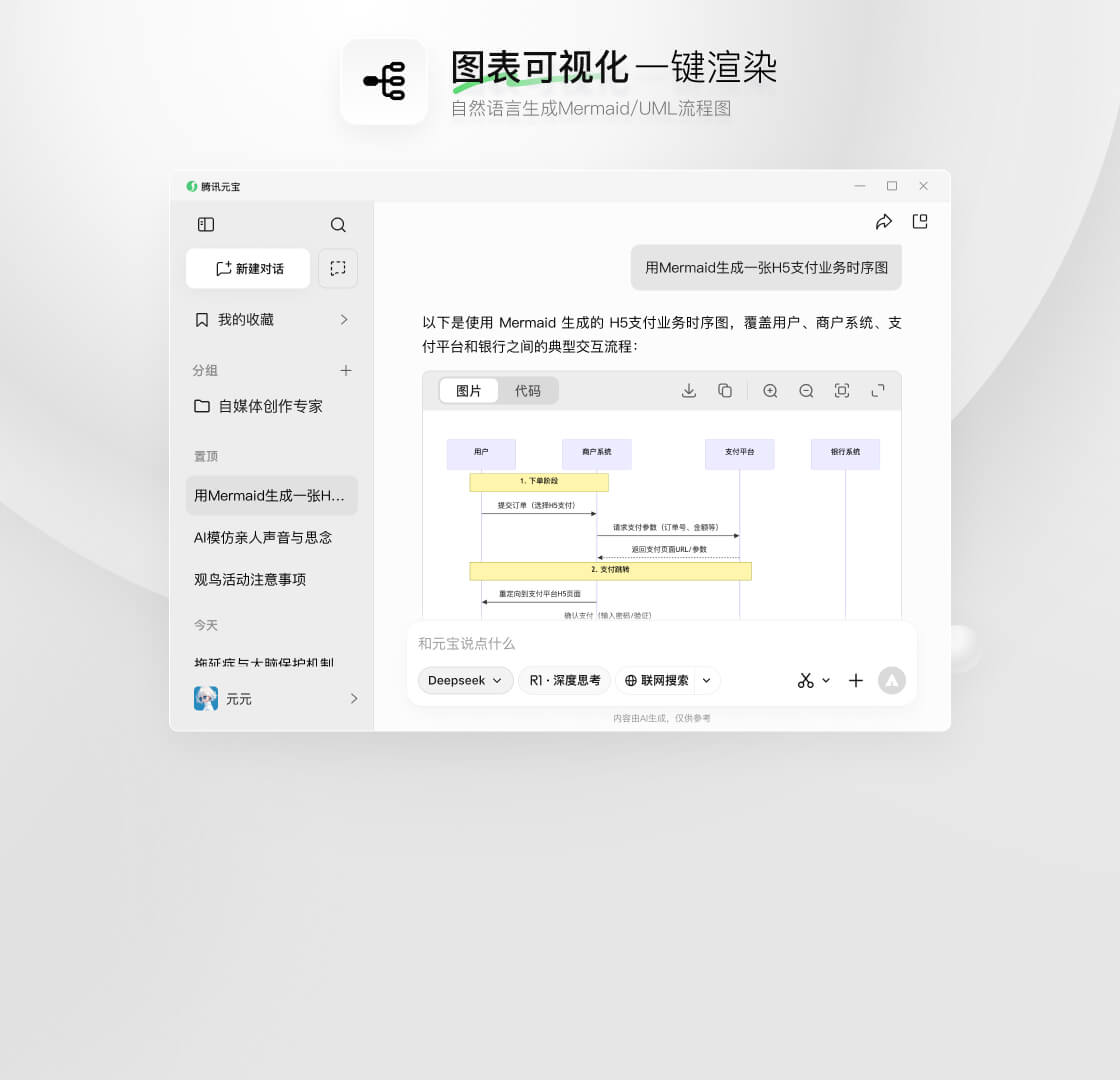Zoom out of the diagram
Screen dimensions: 1120x1080
[806, 391]
